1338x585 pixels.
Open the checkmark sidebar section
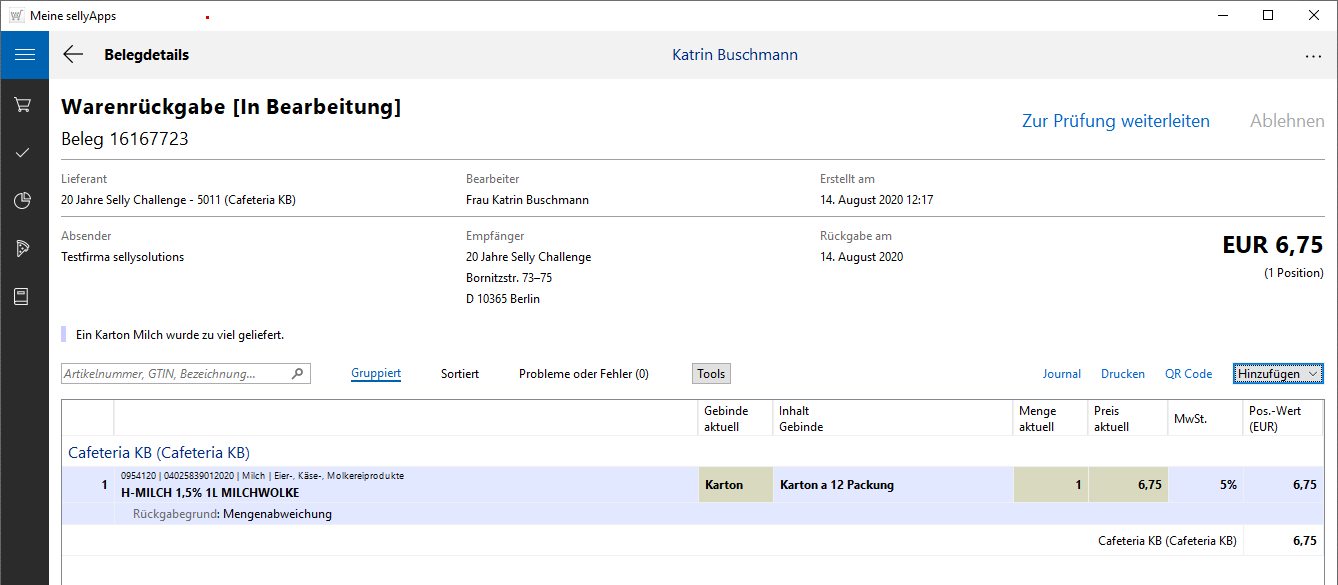click(23, 152)
